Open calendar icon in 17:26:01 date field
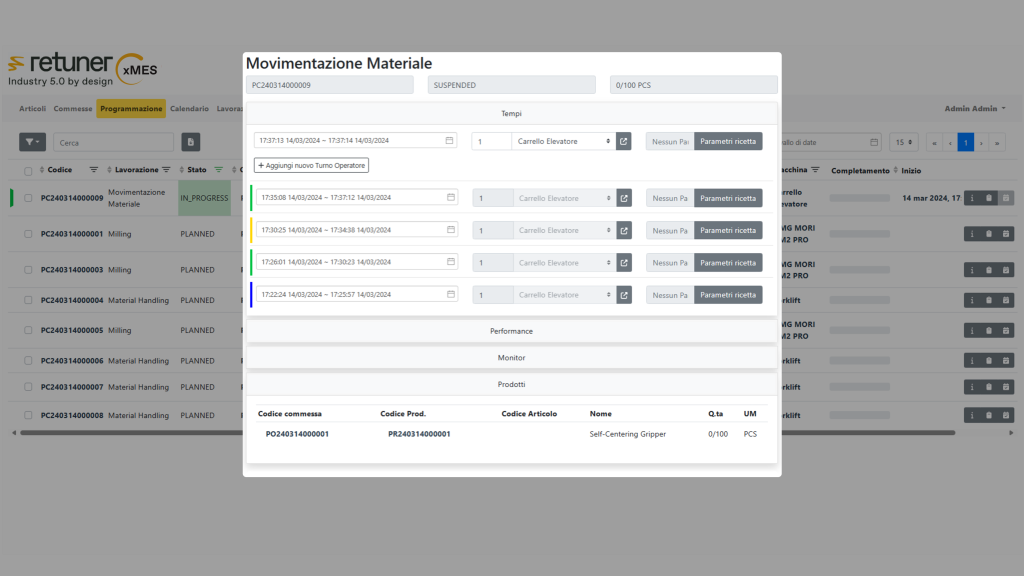The image size is (1024, 576). pyautogui.click(x=451, y=262)
